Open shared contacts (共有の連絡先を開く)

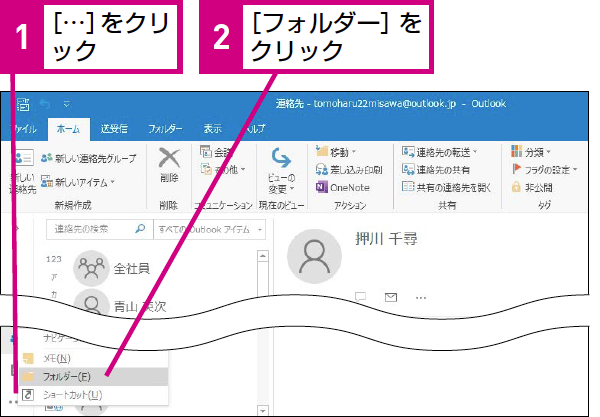(x=446, y=187)
